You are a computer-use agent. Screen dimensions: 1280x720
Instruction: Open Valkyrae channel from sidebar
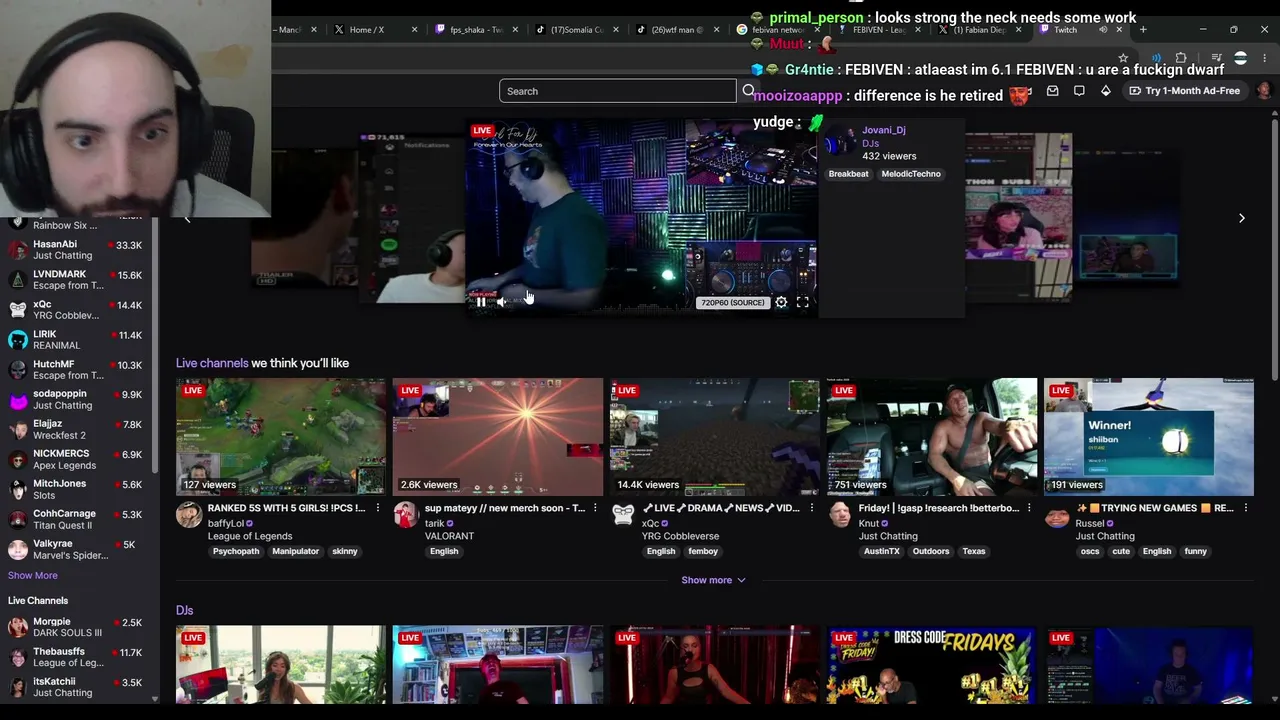tap(76, 549)
